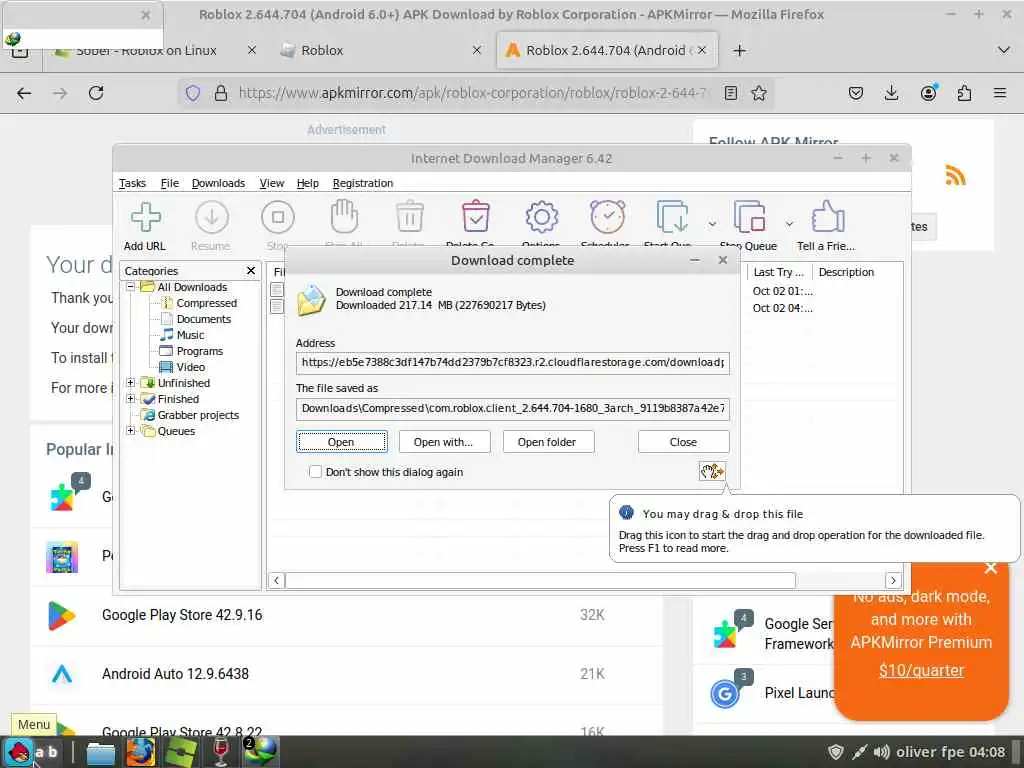This screenshot has width=1024, height=768.
Task: Open the list all tabs chevron
Action: click(1004, 50)
